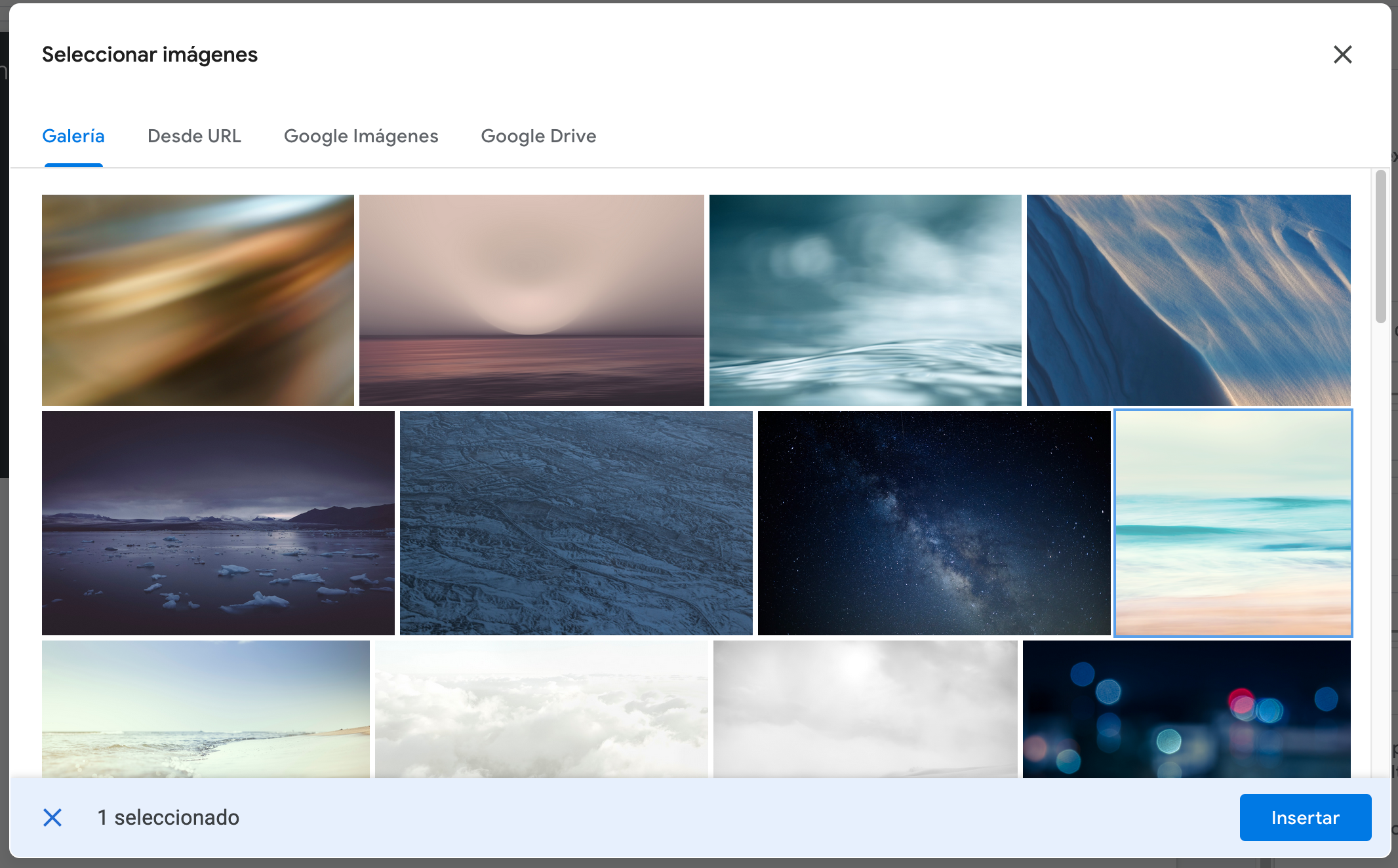Select the Galería tab
The width and height of the screenshot is (1398, 868).
coord(73,136)
